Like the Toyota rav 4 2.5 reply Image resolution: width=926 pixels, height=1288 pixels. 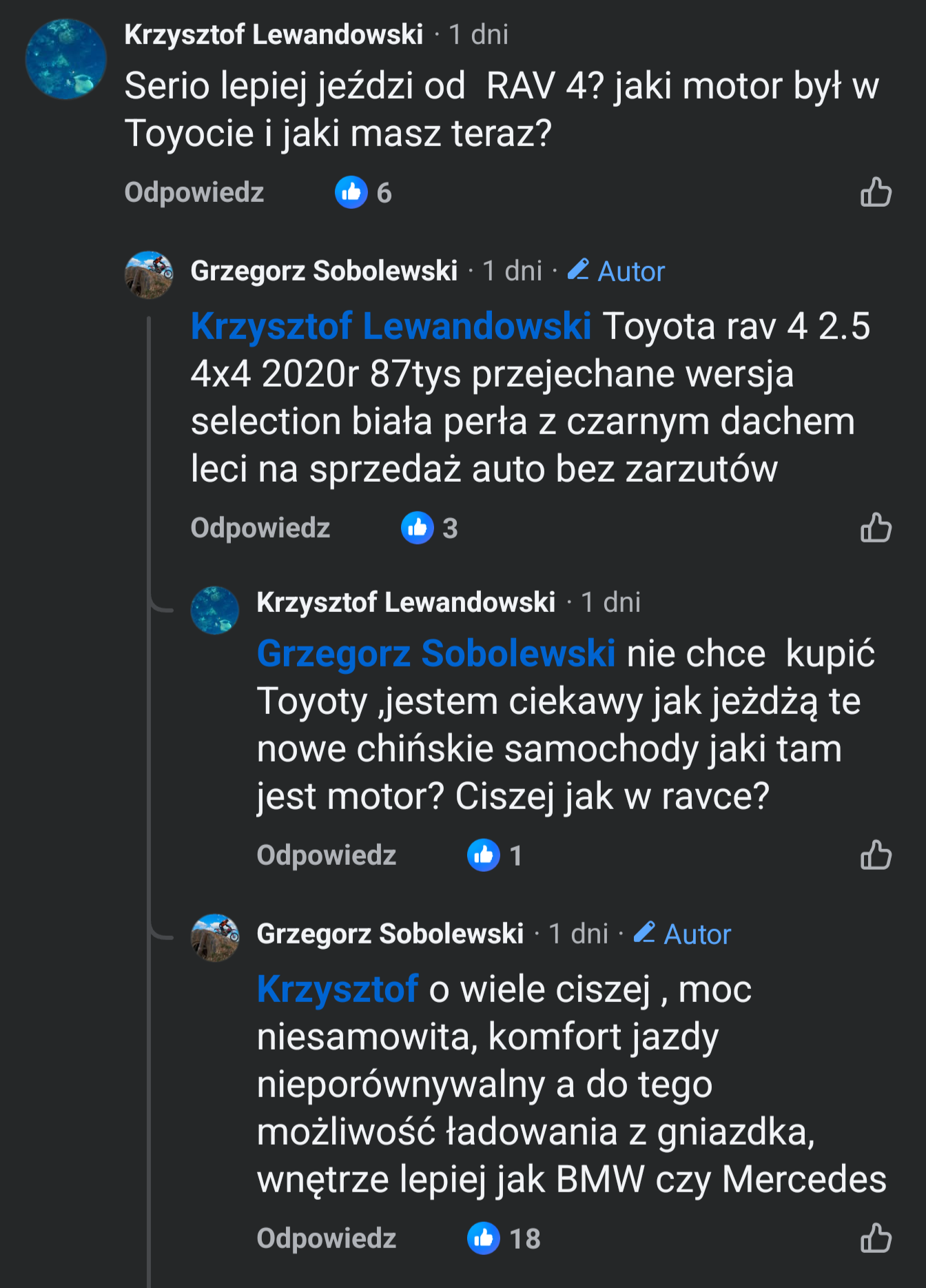(x=876, y=528)
